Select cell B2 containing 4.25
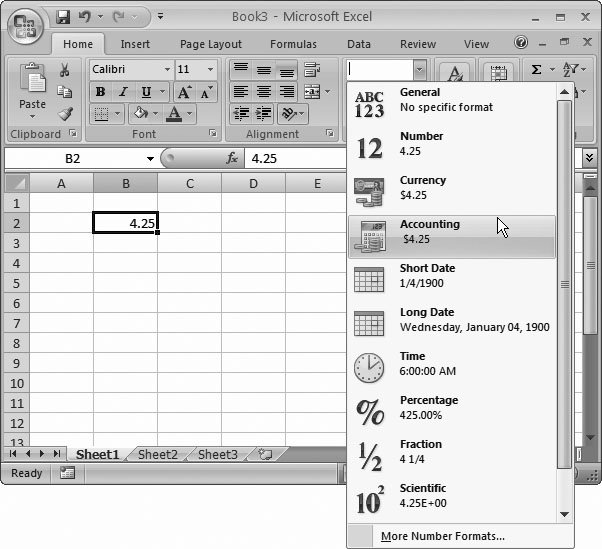This screenshot has height=549, width=602. point(125,223)
